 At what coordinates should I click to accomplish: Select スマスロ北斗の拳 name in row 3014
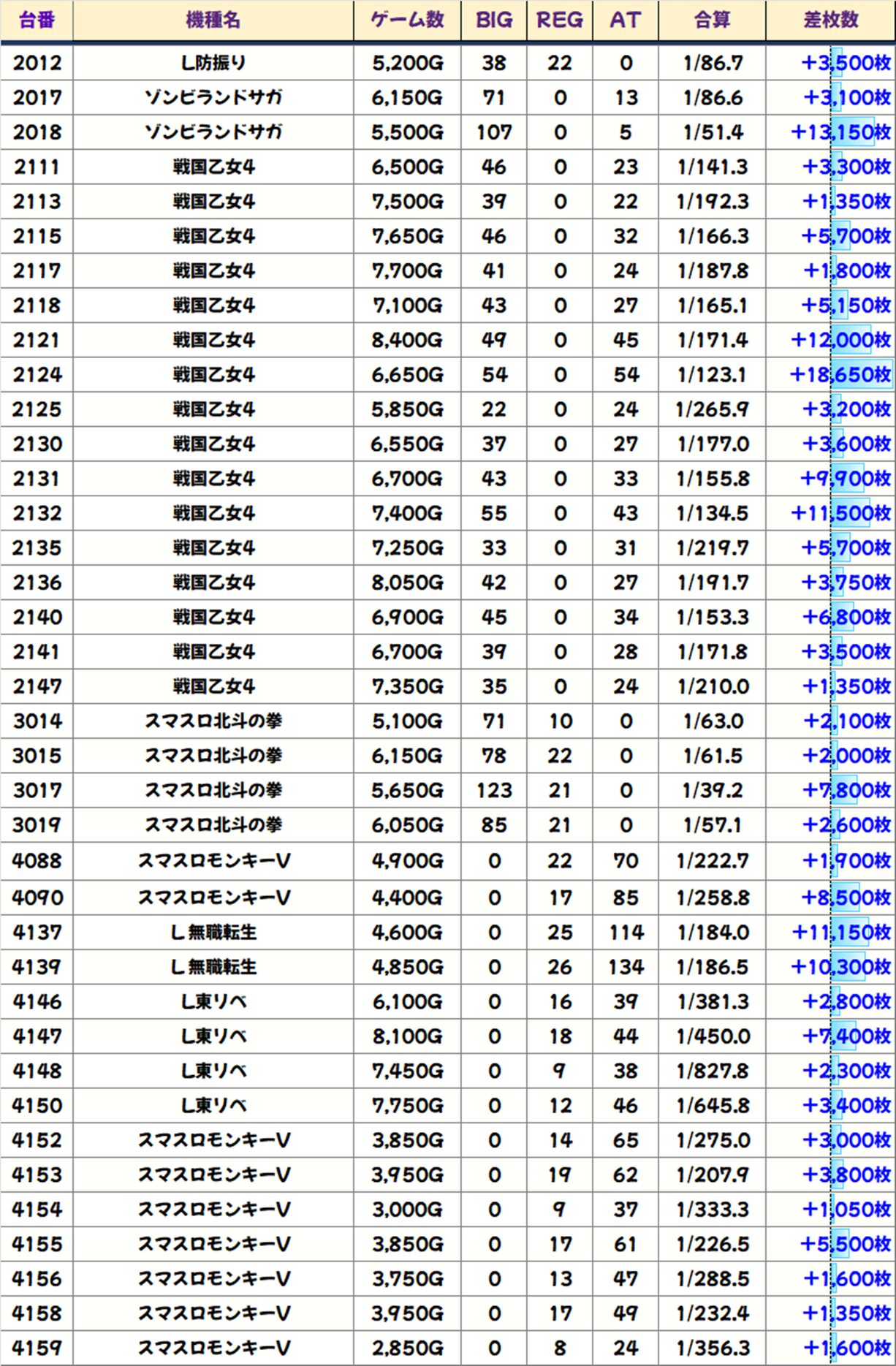[x=213, y=721]
